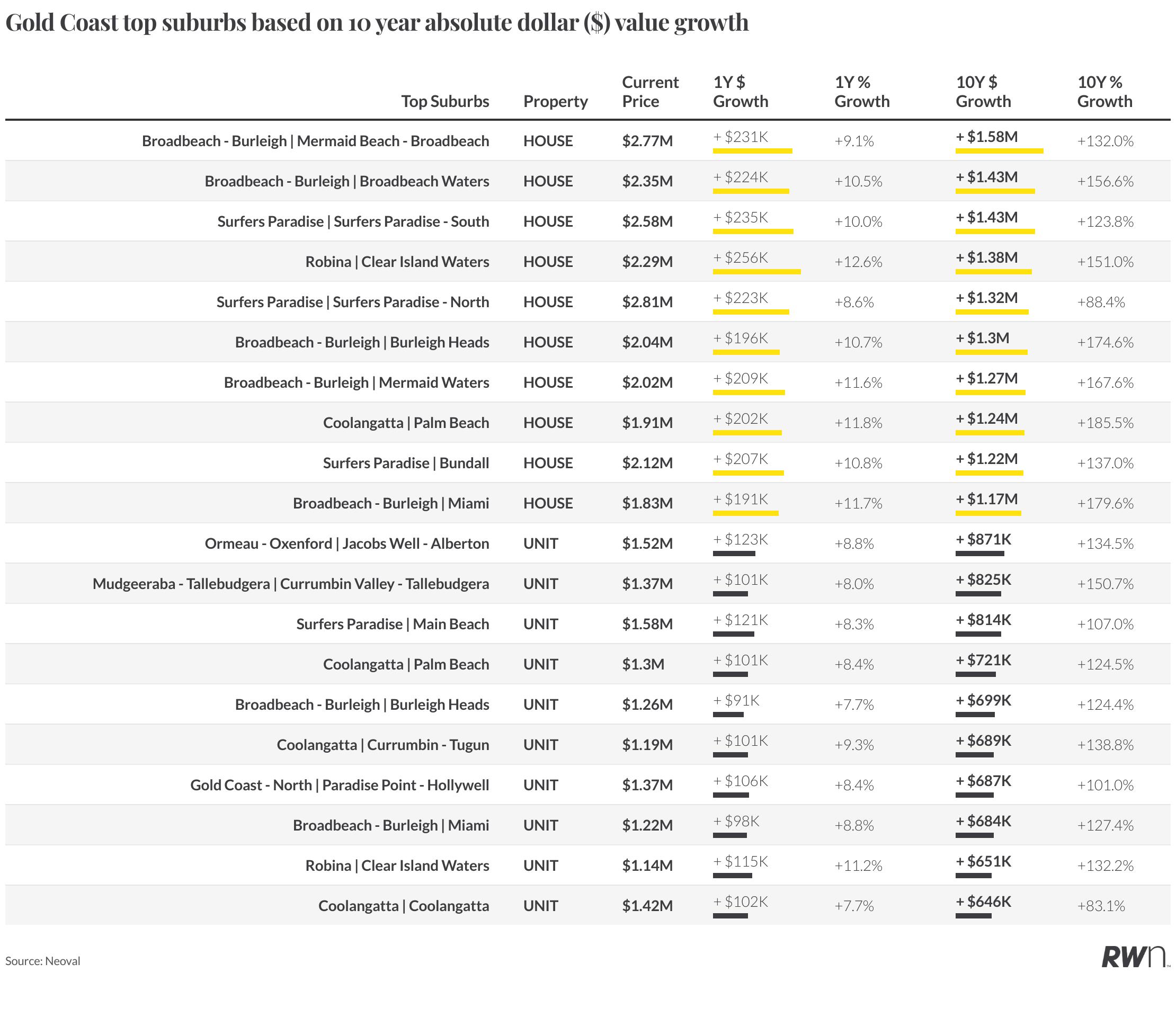The width and height of the screenshot is (1176, 1017).
Task: Click the yellow bar under +$256K
Action: pos(756,272)
